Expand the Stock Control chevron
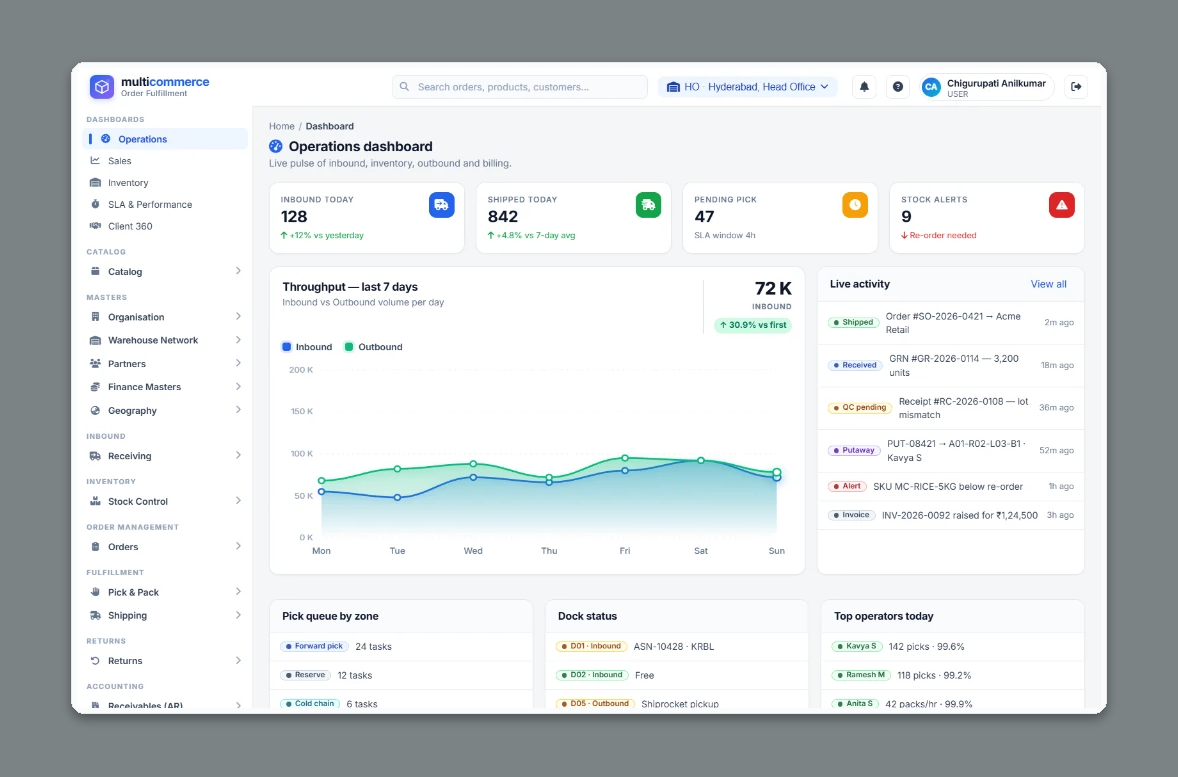The width and height of the screenshot is (1178, 777). pos(238,501)
